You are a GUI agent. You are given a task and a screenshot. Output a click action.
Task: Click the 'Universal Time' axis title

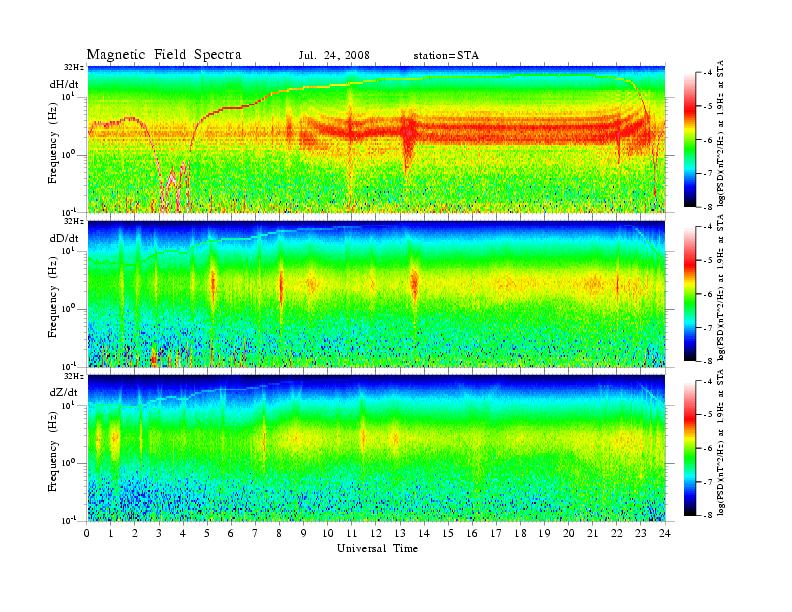coord(377,548)
